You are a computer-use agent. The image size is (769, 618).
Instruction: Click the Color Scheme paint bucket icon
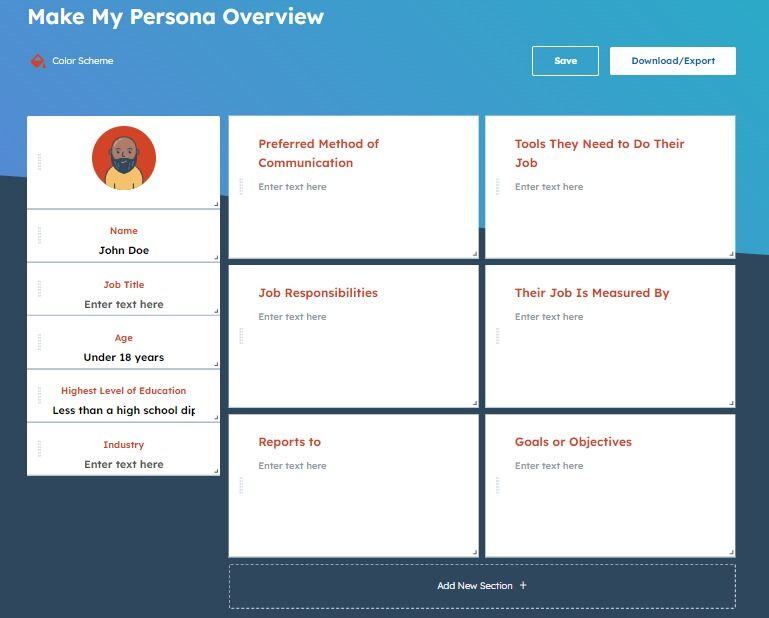tap(38, 61)
